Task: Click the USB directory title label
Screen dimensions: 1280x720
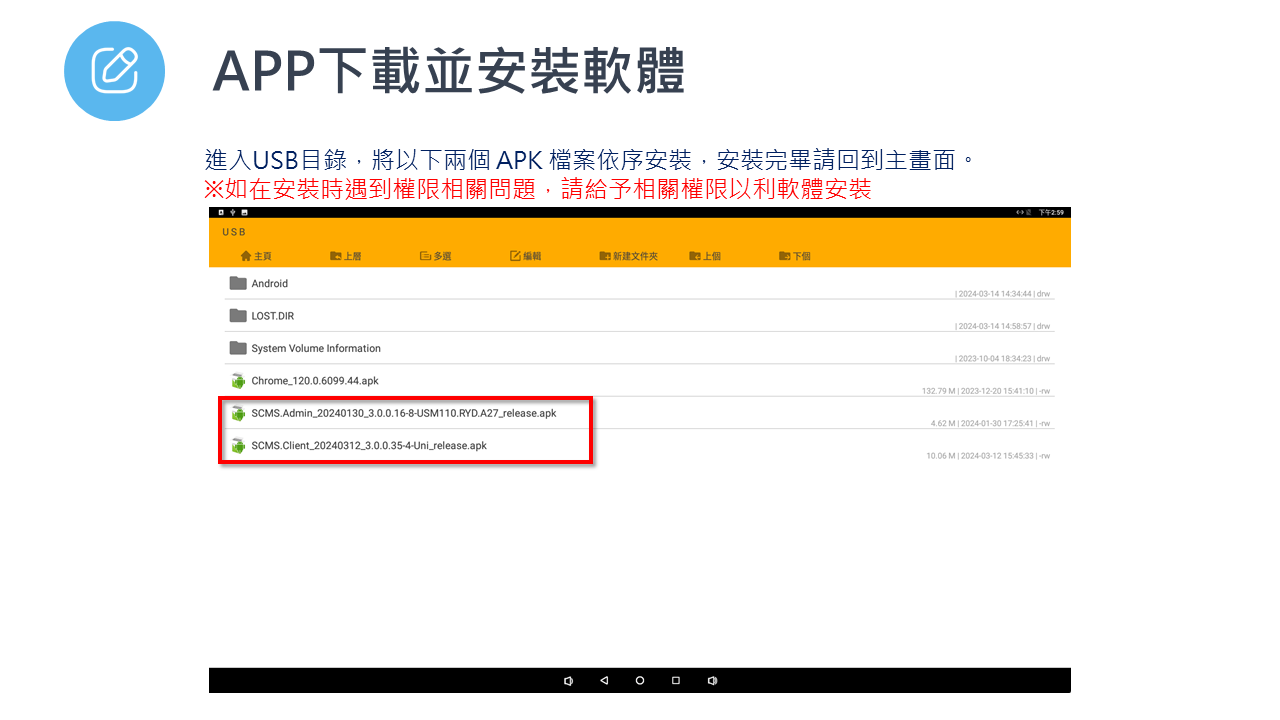Action: (x=233, y=231)
